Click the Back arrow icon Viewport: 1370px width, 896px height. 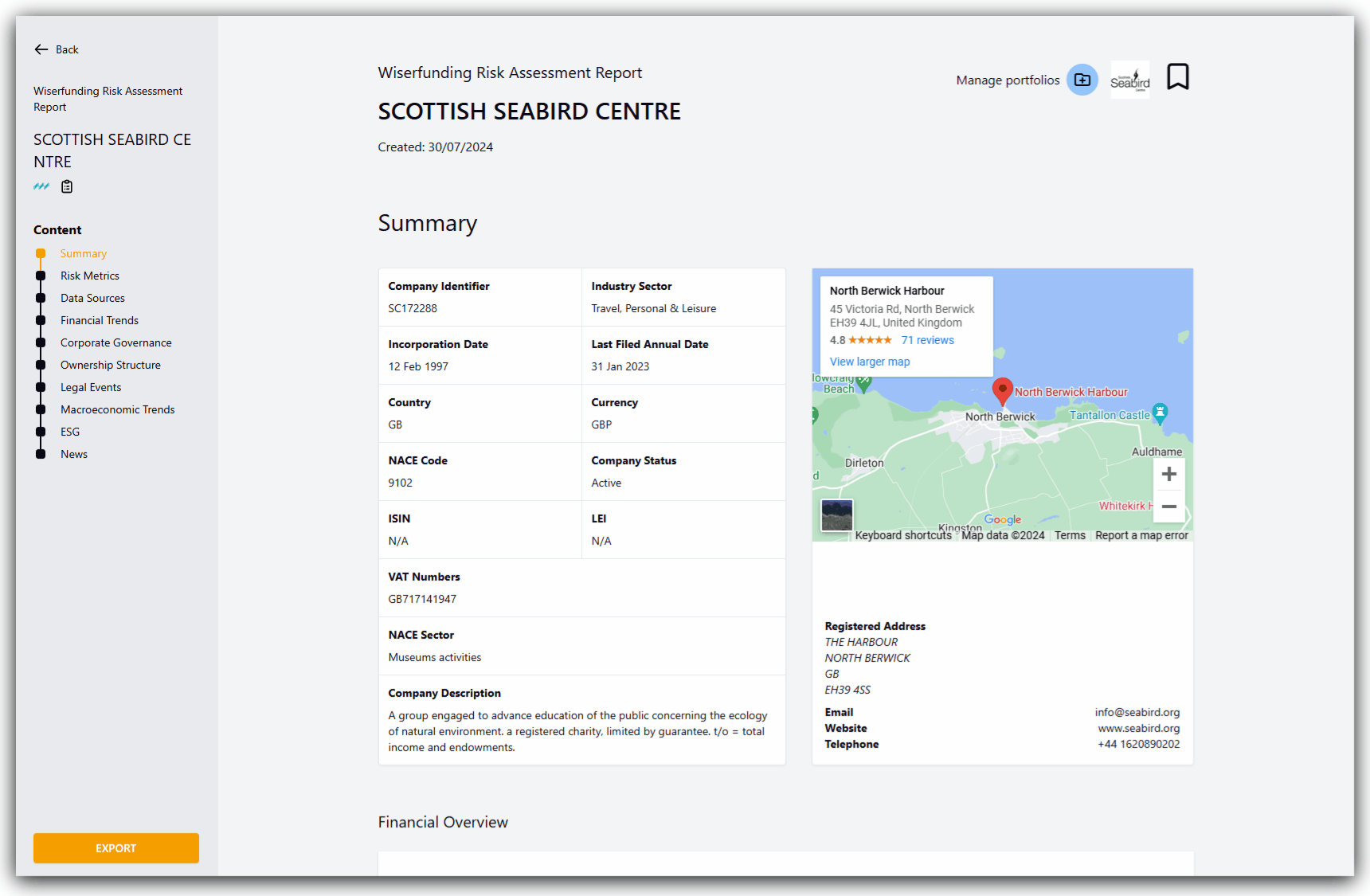41,49
